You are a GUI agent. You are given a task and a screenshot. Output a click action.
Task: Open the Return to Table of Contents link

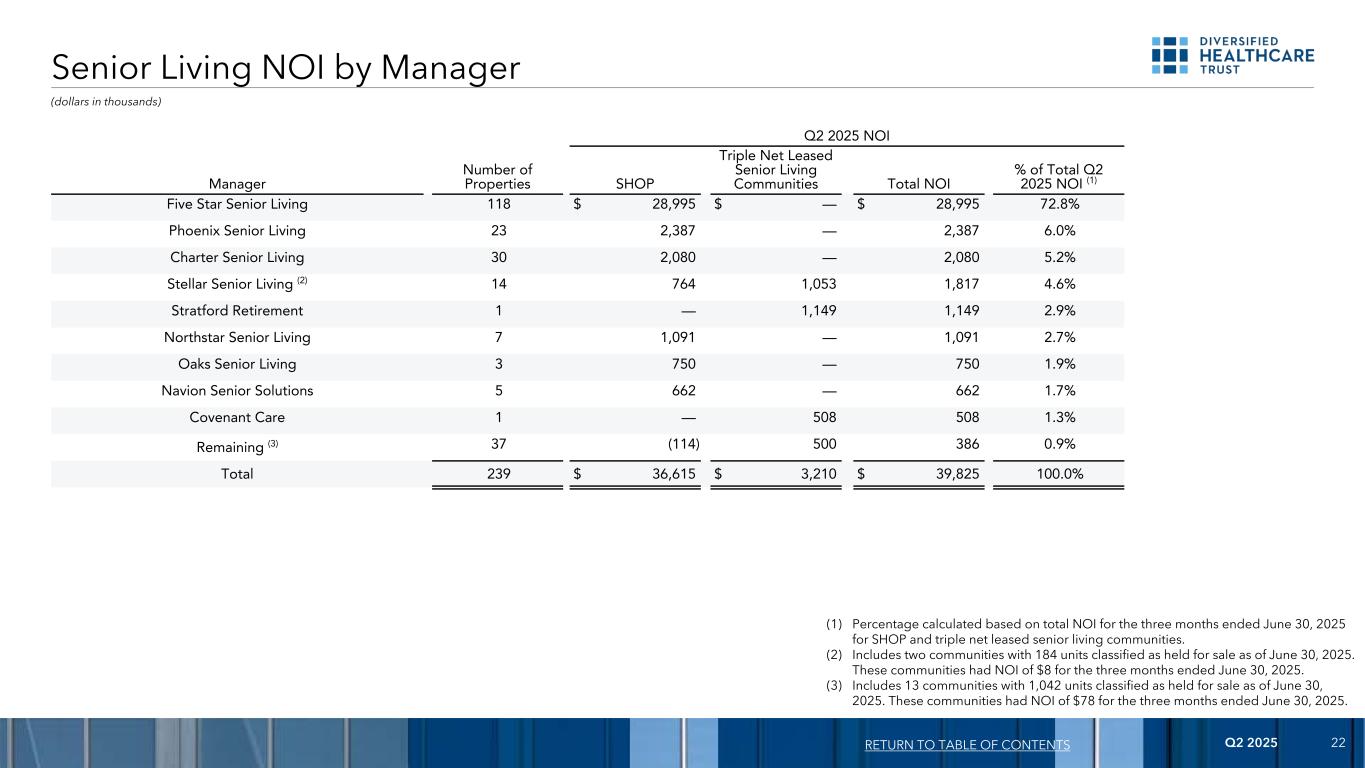(964, 745)
